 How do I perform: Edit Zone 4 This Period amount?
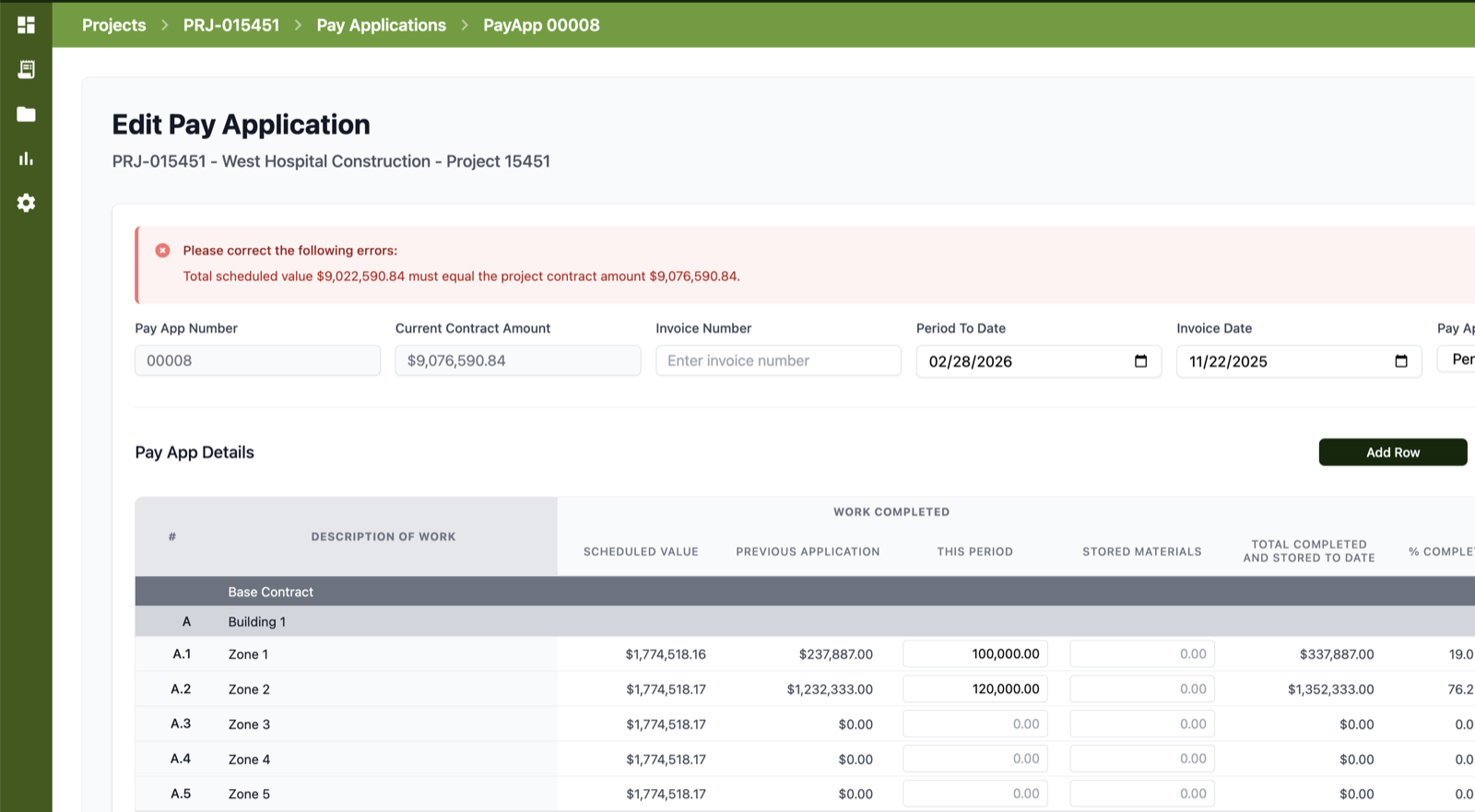pyautogui.click(x=975, y=759)
